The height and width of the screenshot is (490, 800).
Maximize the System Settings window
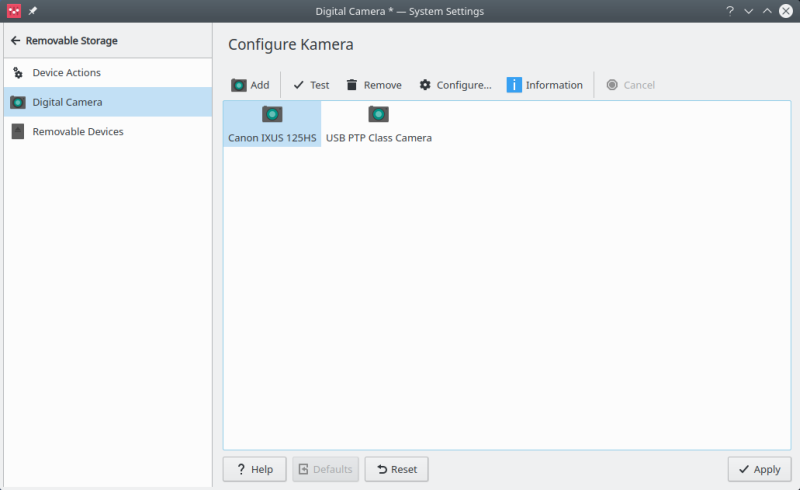coord(767,11)
